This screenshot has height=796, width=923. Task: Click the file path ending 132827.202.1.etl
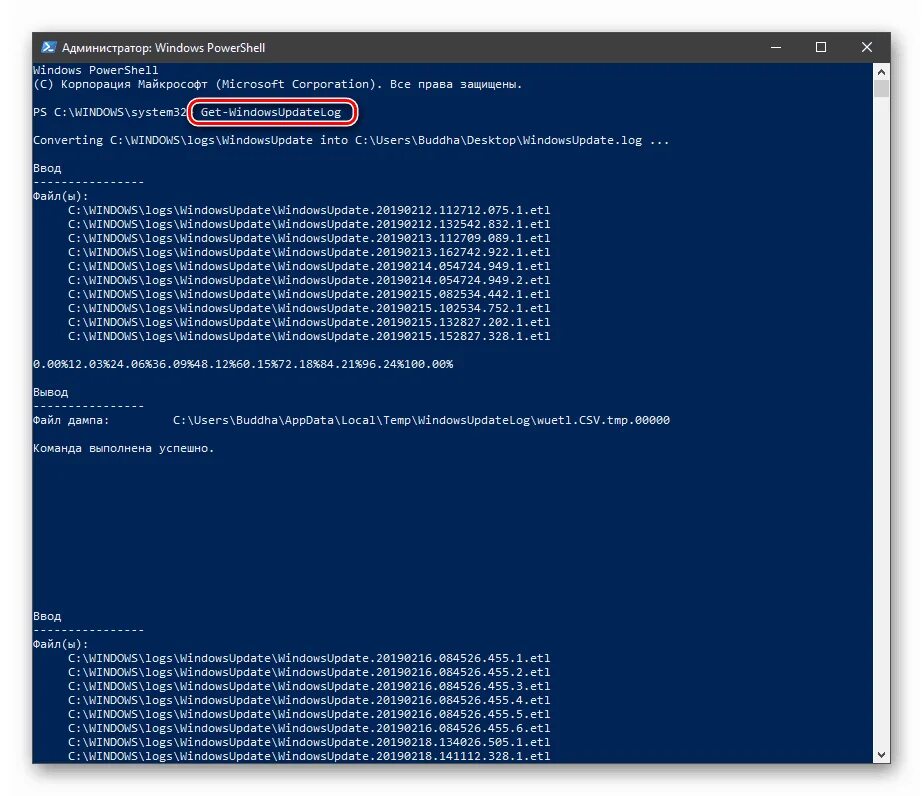coord(309,322)
